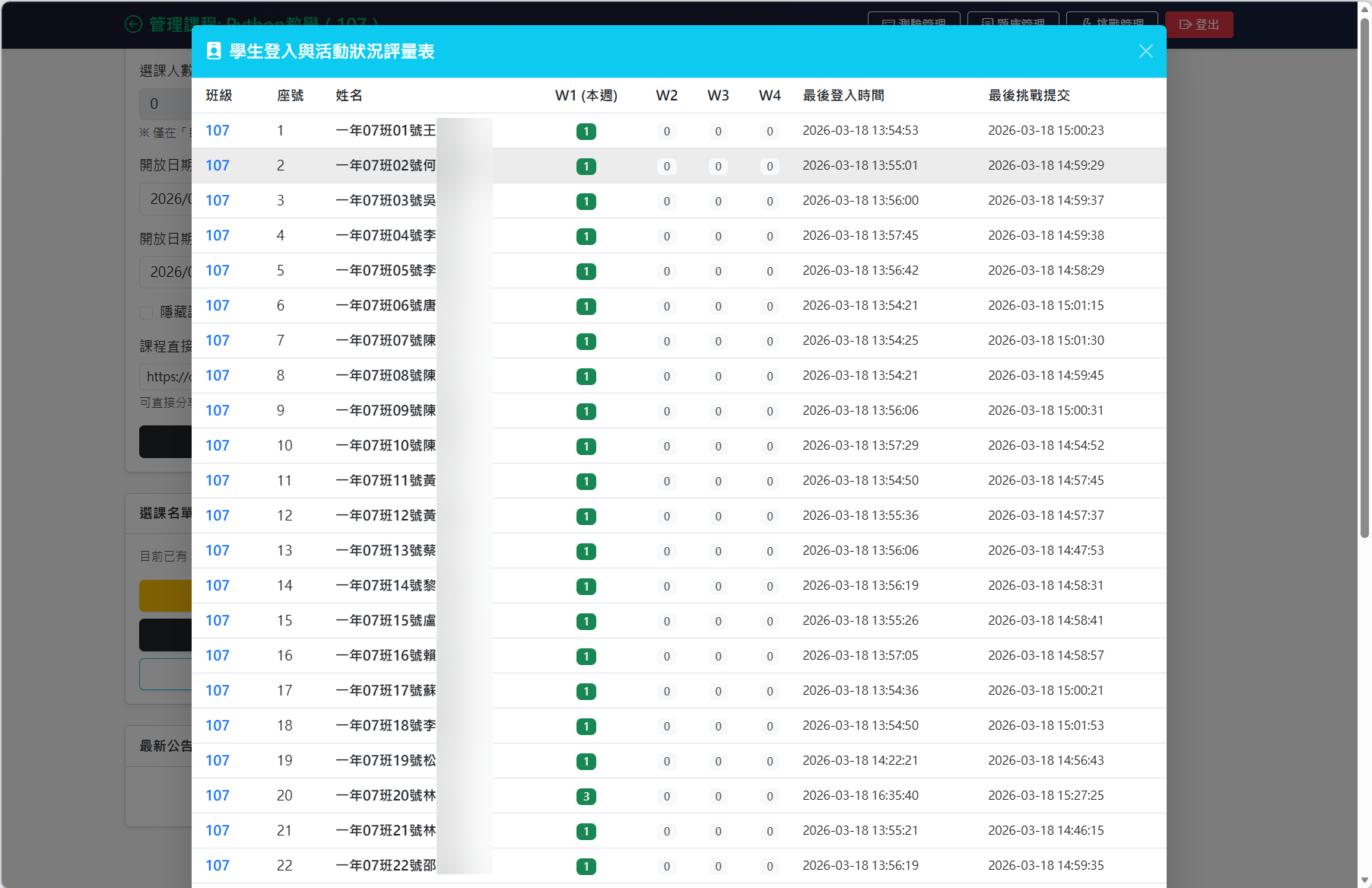Click the W1 (本週) column header
This screenshot has width=1372, height=888.
point(586,96)
